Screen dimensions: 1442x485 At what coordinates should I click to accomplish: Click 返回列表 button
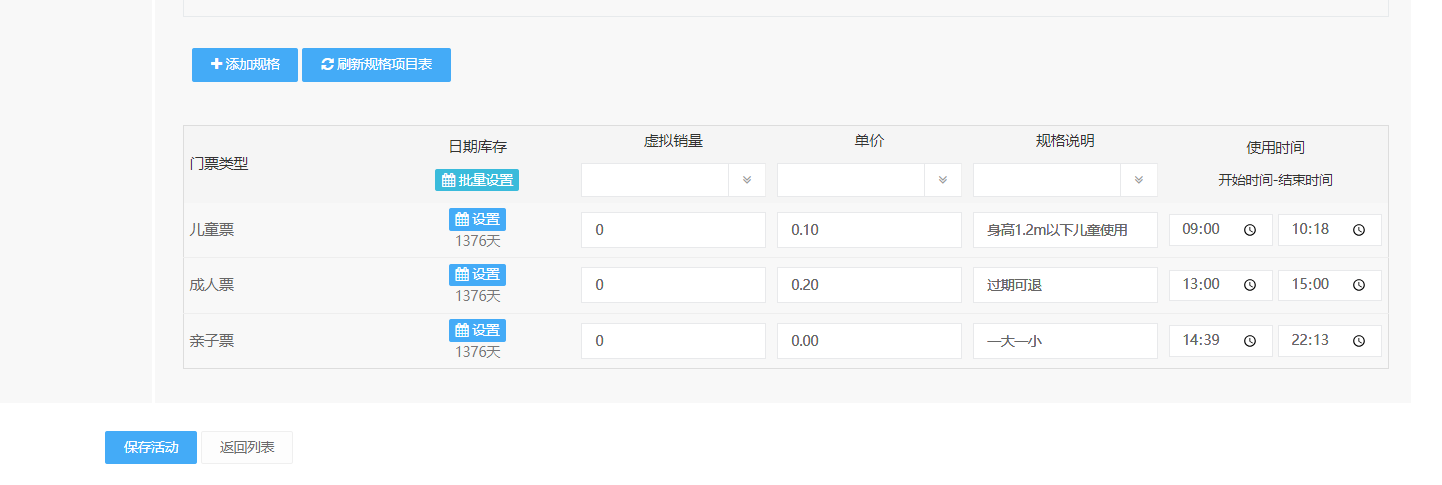[x=247, y=448]
